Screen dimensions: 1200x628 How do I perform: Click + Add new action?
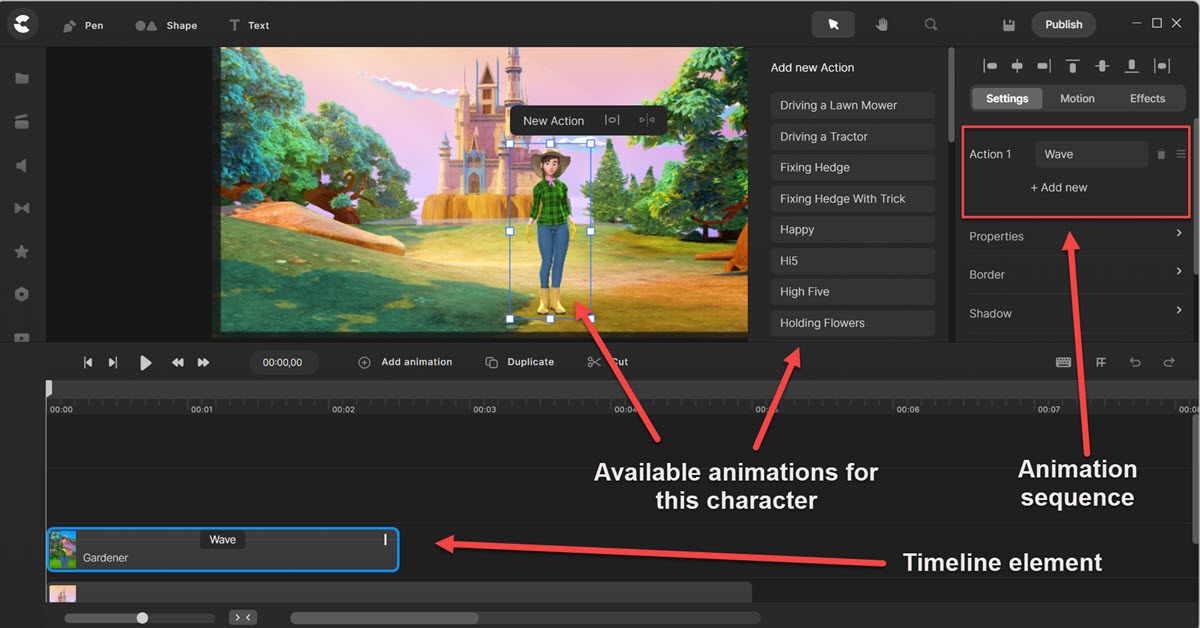pyautogui.click(x=1059, y=187)
